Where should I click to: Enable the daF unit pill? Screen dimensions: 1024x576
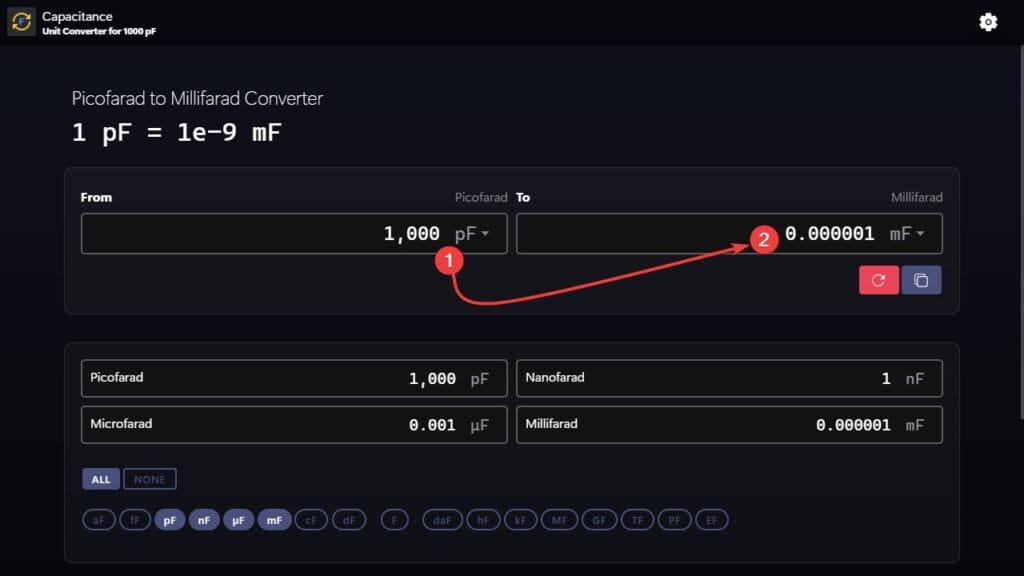coord(441,520)
